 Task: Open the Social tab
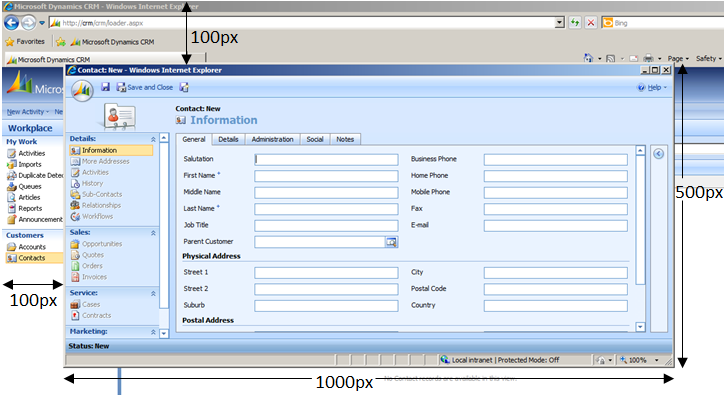tap(315, 139)
